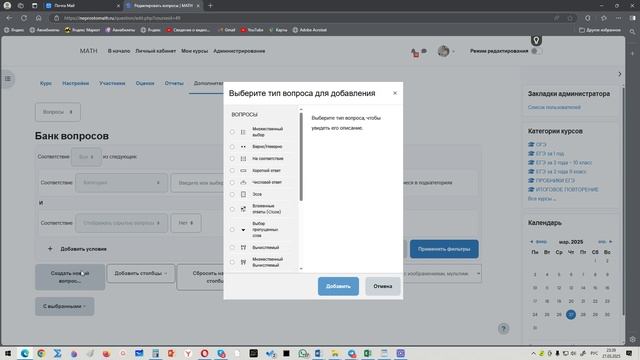Click the Calculated question type icon

click(243, 247)
